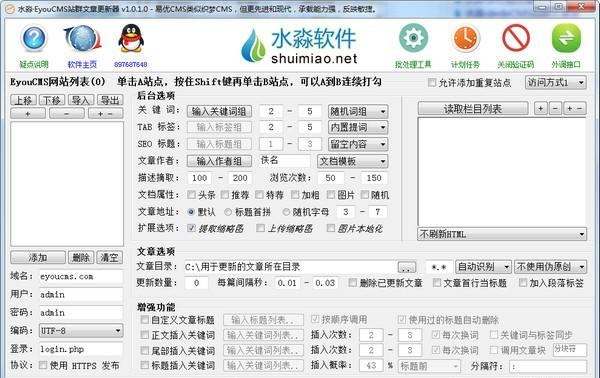Viewport: 600px width, 378px height.
Task: Click the 添加 site button
Action: click(x=38, y=257)
